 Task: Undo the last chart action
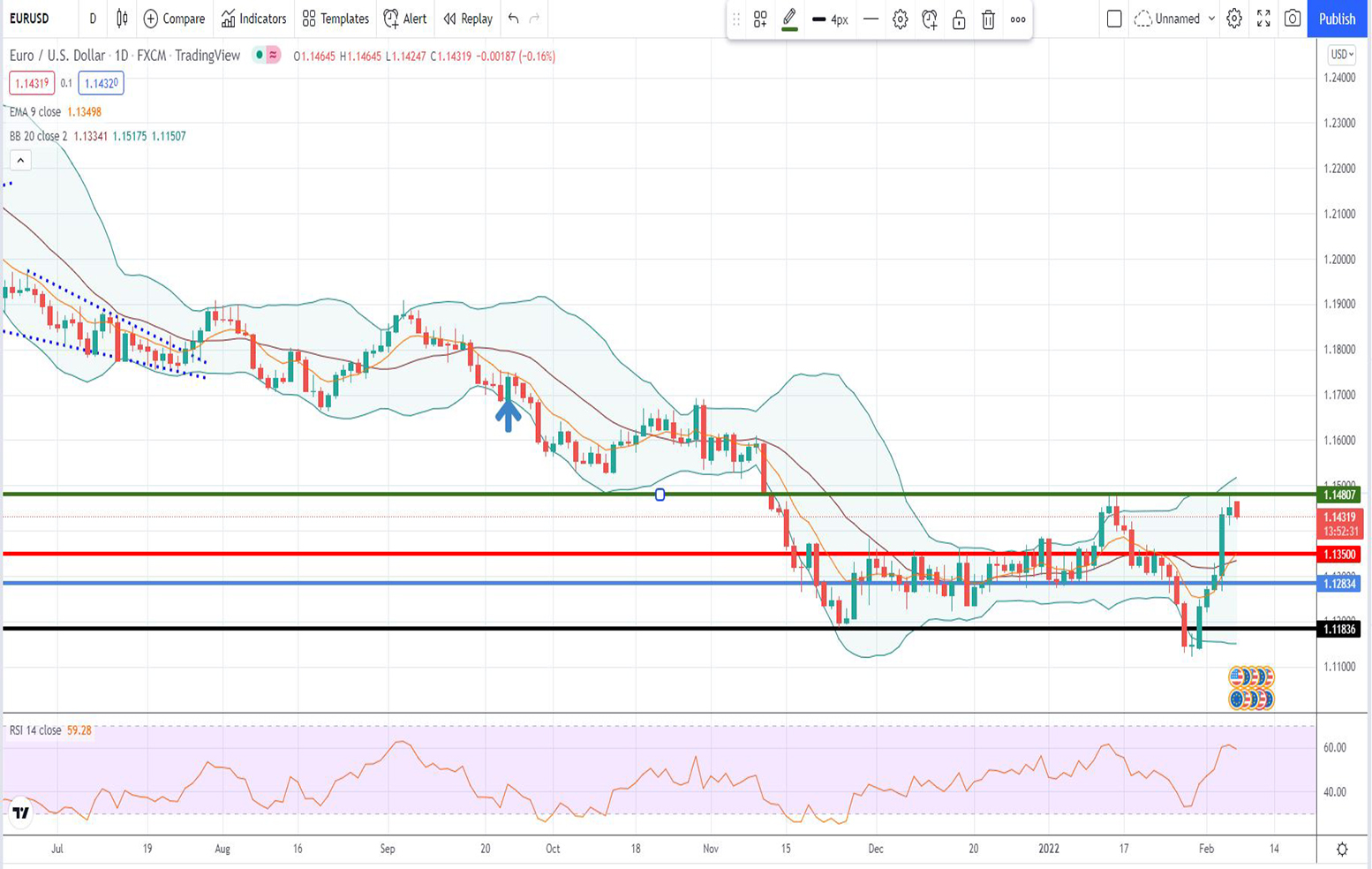[x=513, y=19]
